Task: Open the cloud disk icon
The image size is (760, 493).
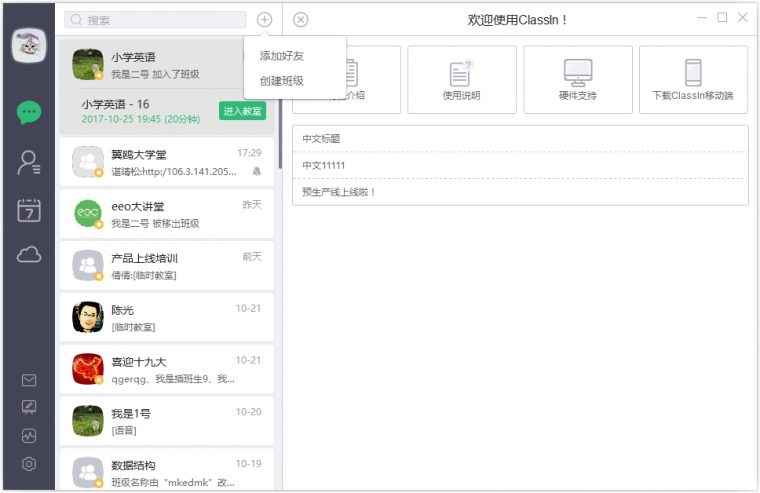Action: (29, 254)
